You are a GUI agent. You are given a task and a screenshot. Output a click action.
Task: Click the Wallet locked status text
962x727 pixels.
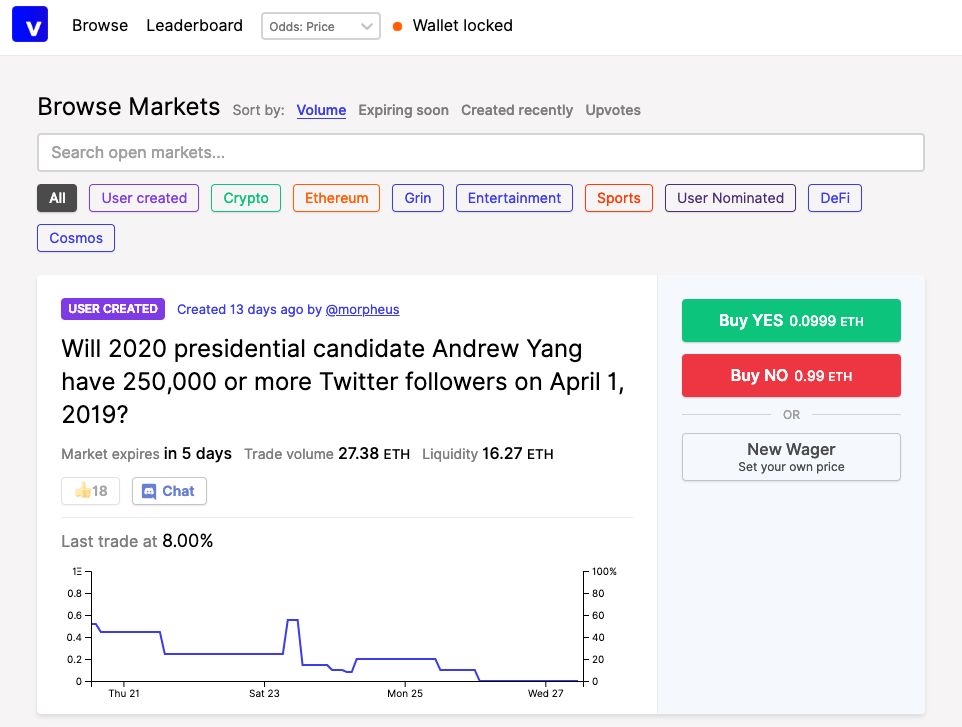(x=463, y=25)
